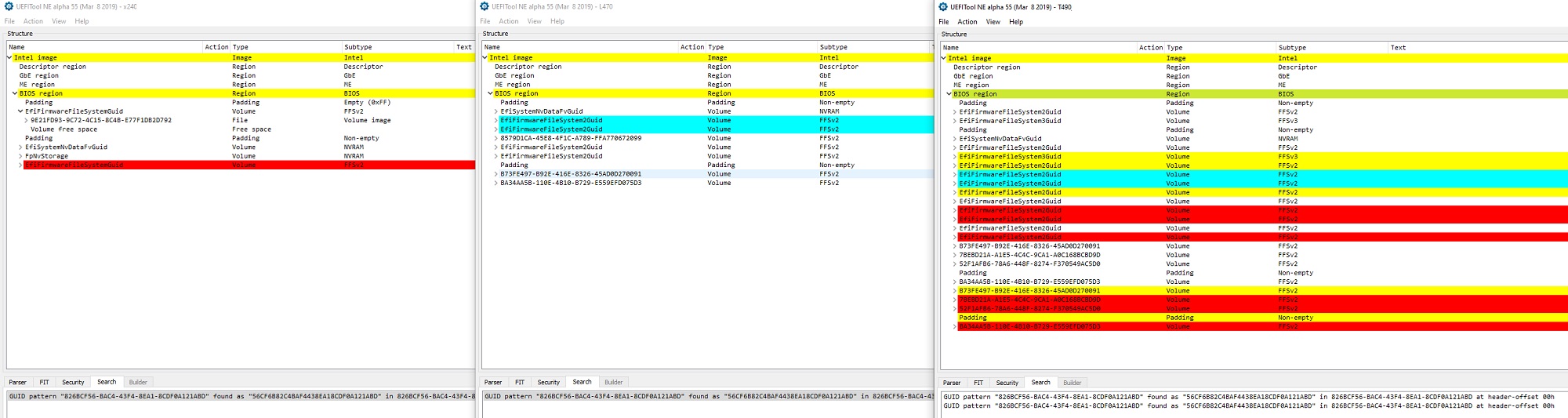Image resolution: width=1568 pixels, height=418 pixels.
Task: Expand the FpNvStorage volume in x240 window
Action: [20, 156]
